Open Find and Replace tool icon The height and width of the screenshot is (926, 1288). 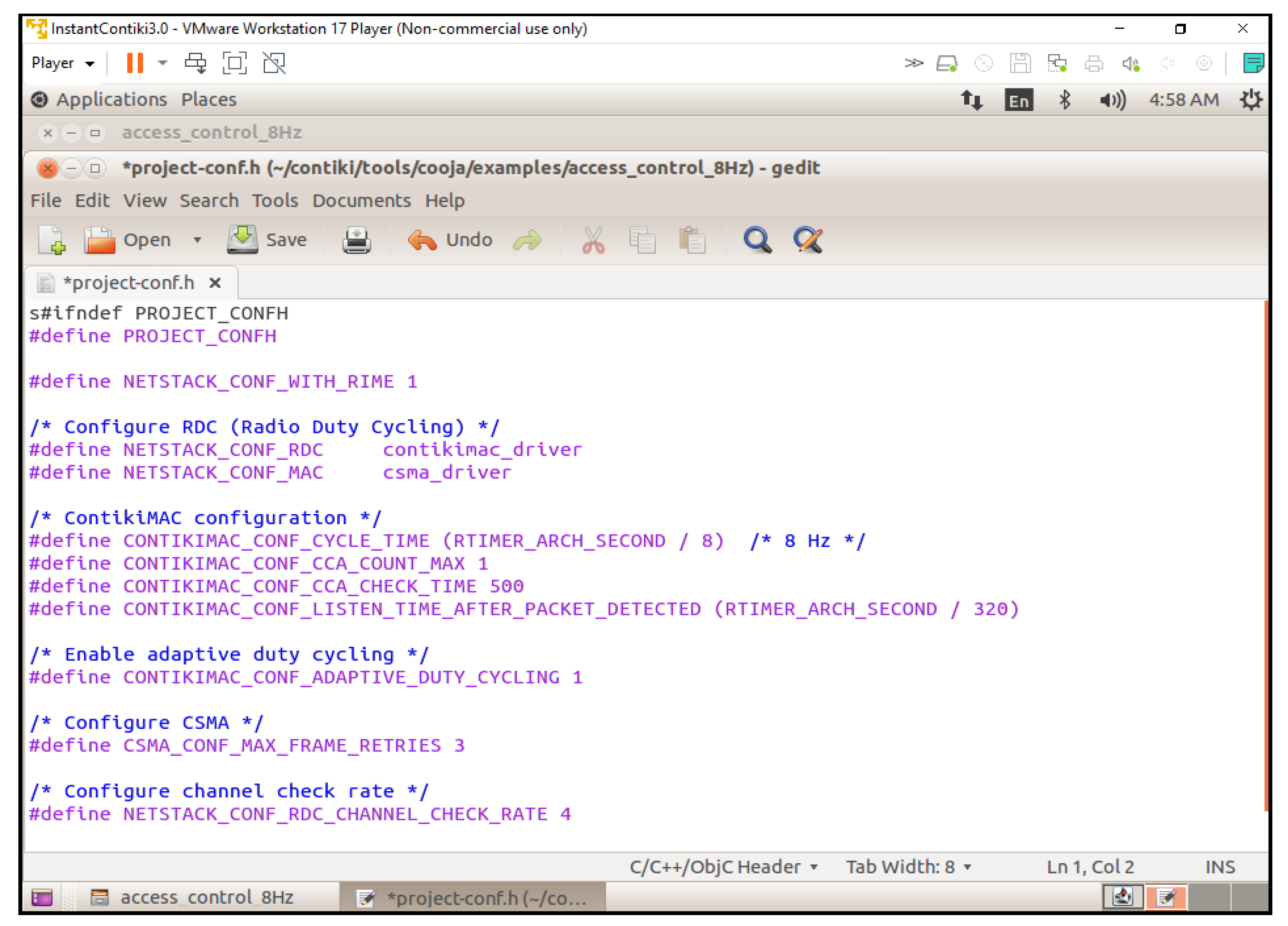[808, 239]
